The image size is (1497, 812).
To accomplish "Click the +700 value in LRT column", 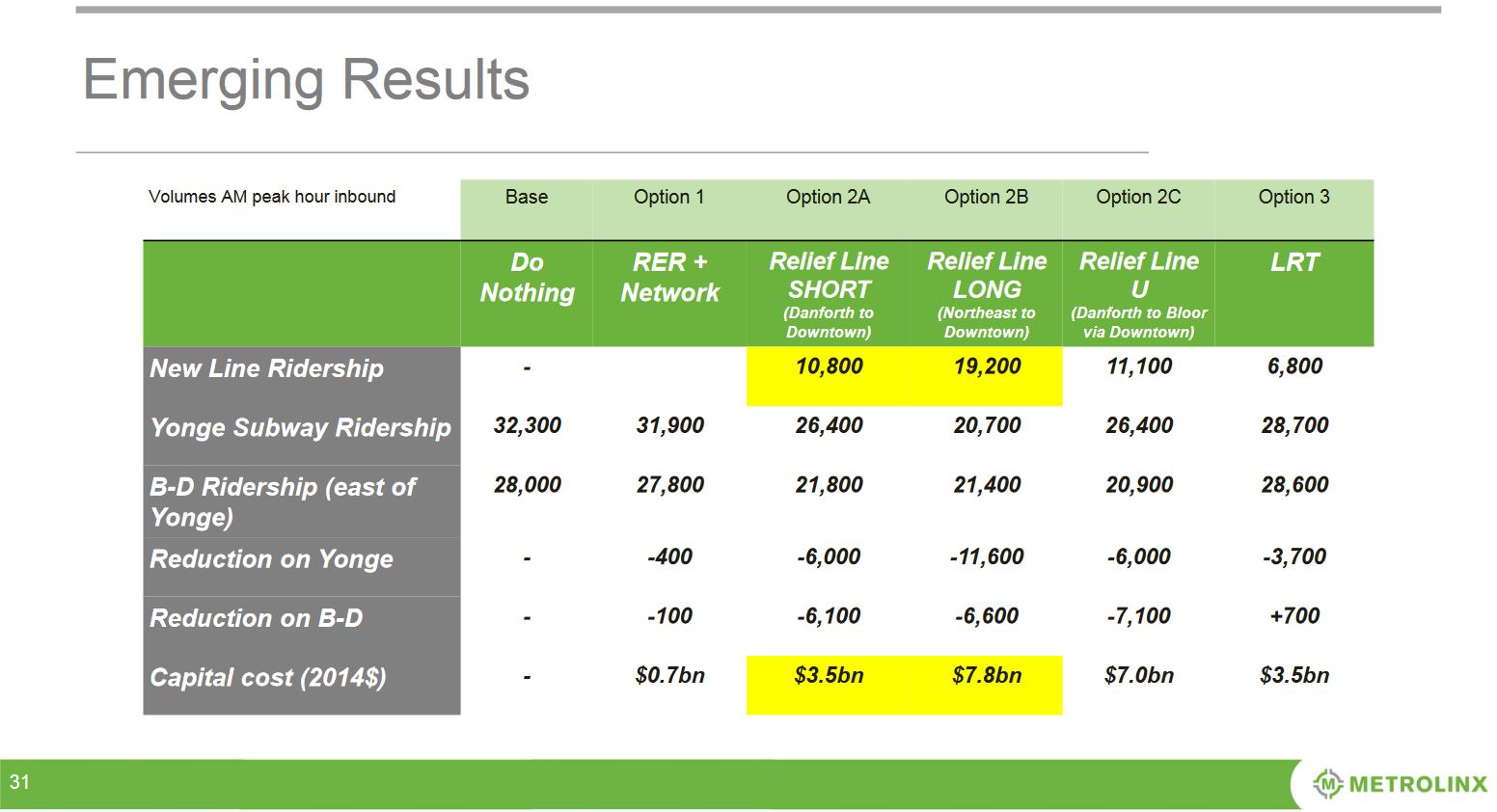I will click(1293, 616).
